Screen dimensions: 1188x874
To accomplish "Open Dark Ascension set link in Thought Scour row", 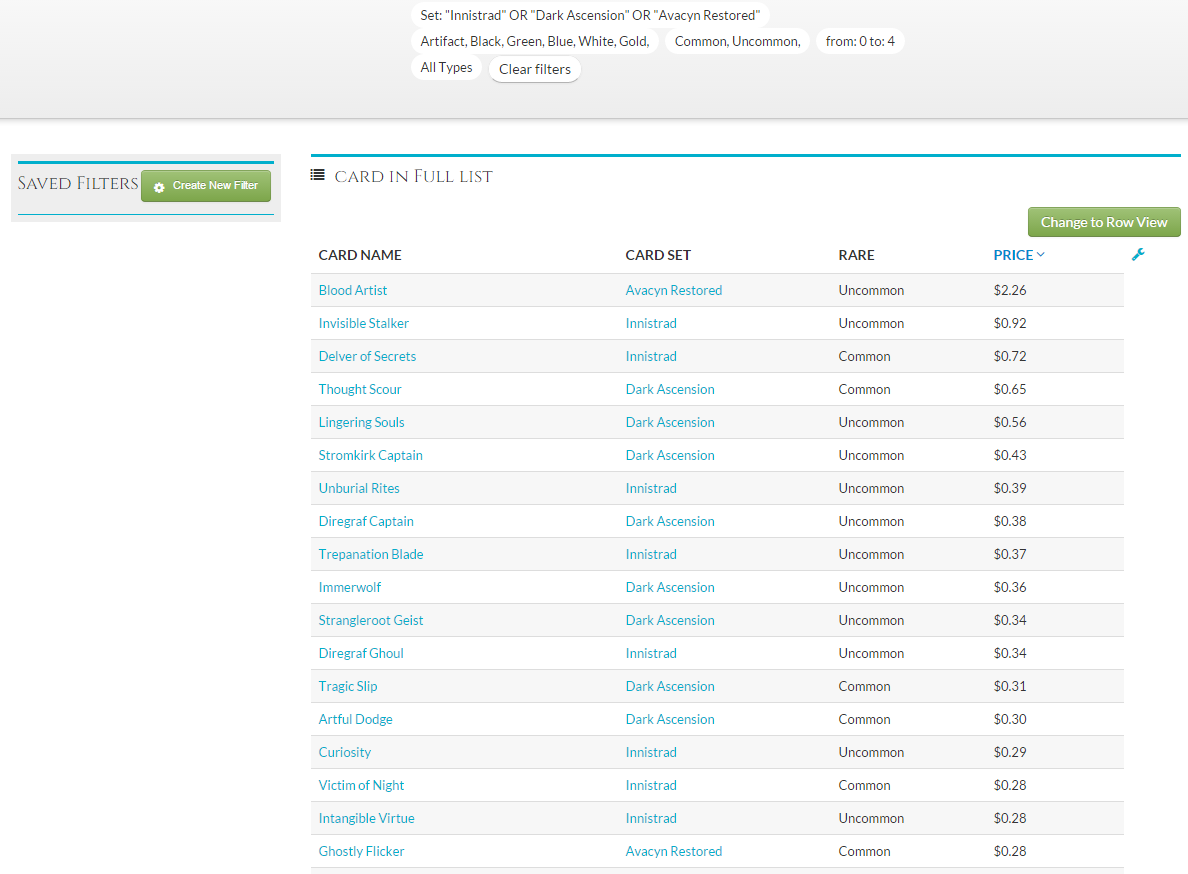I will (670, 389).
